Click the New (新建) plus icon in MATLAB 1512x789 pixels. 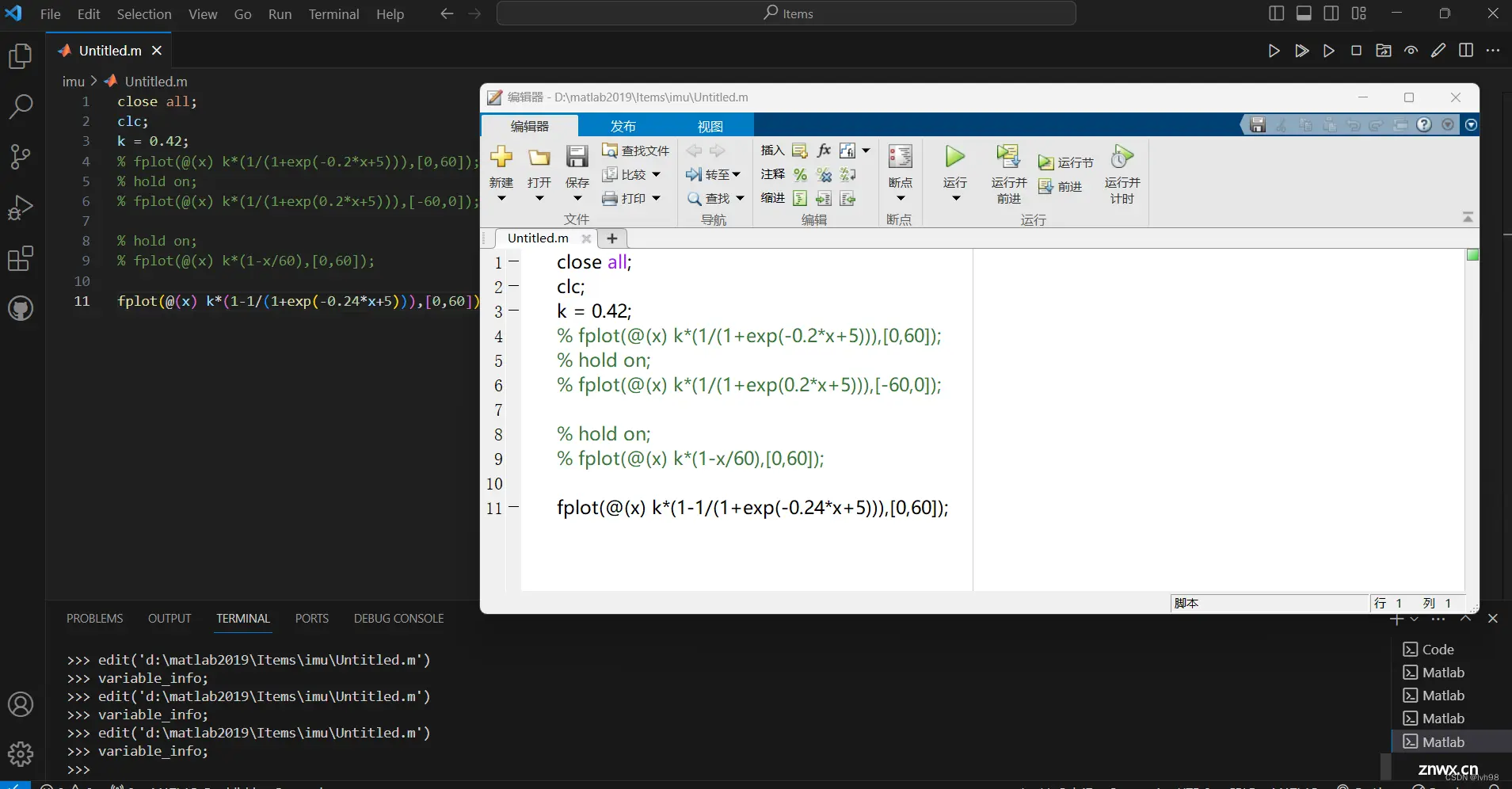point(501,156)
